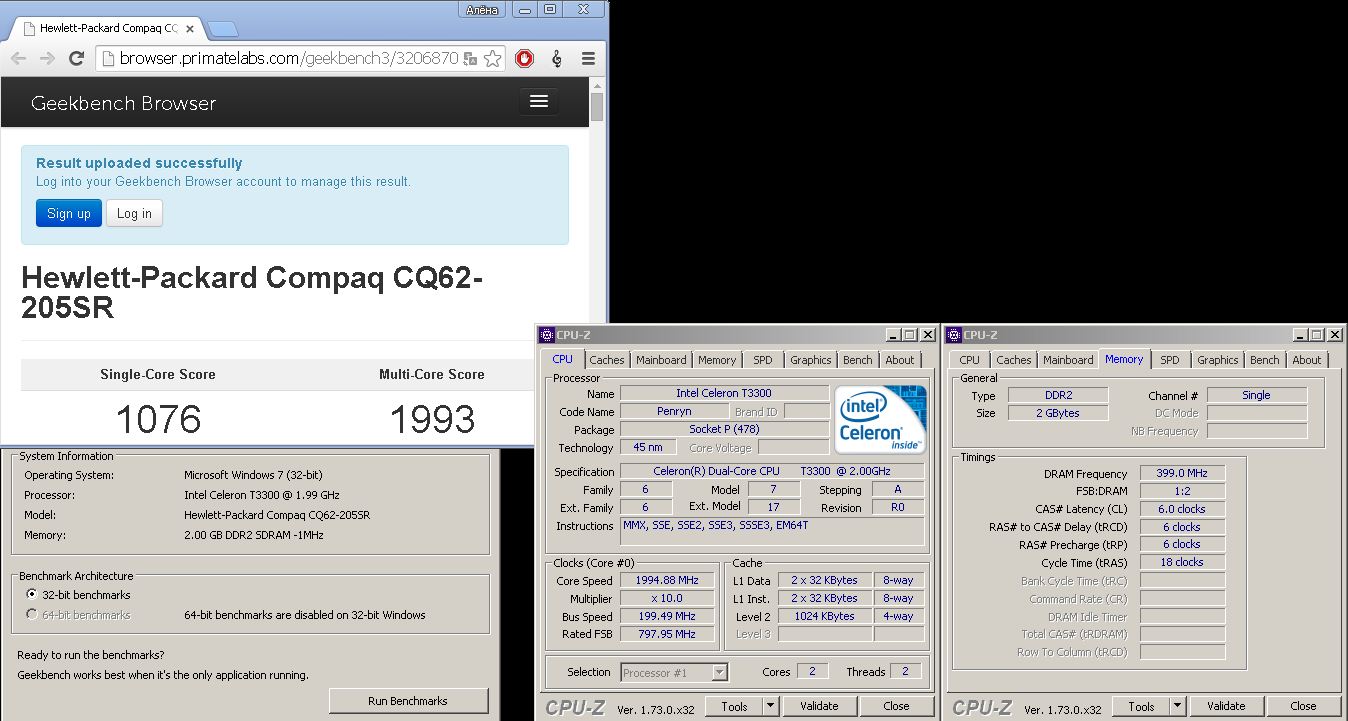Click Close button in Memory window

tap(1304, 706)
